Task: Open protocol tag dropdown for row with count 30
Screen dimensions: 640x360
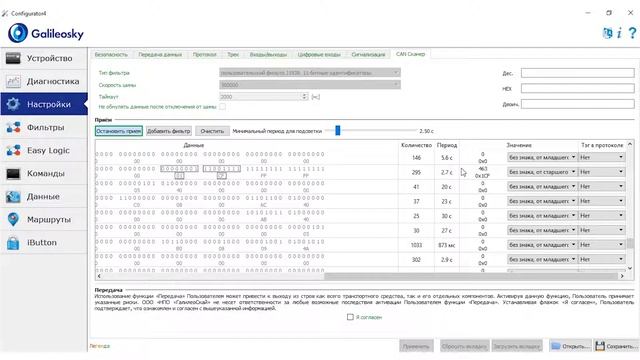Action: pos(602,230)
